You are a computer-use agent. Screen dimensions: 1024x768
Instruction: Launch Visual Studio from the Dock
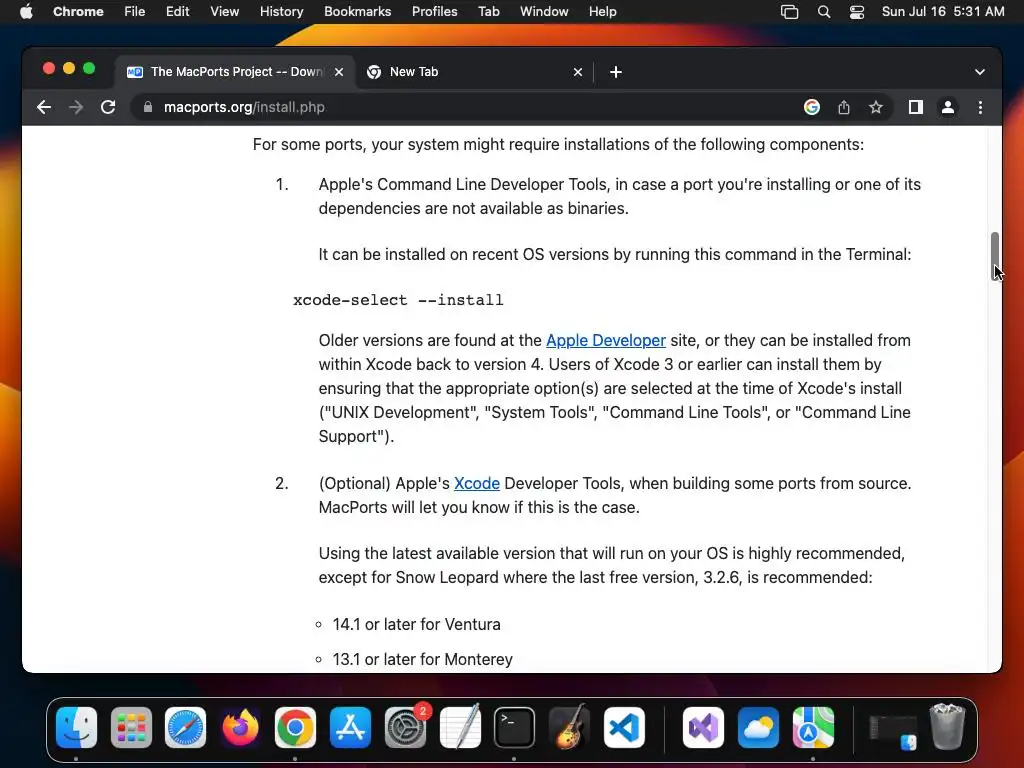[703, 728]
